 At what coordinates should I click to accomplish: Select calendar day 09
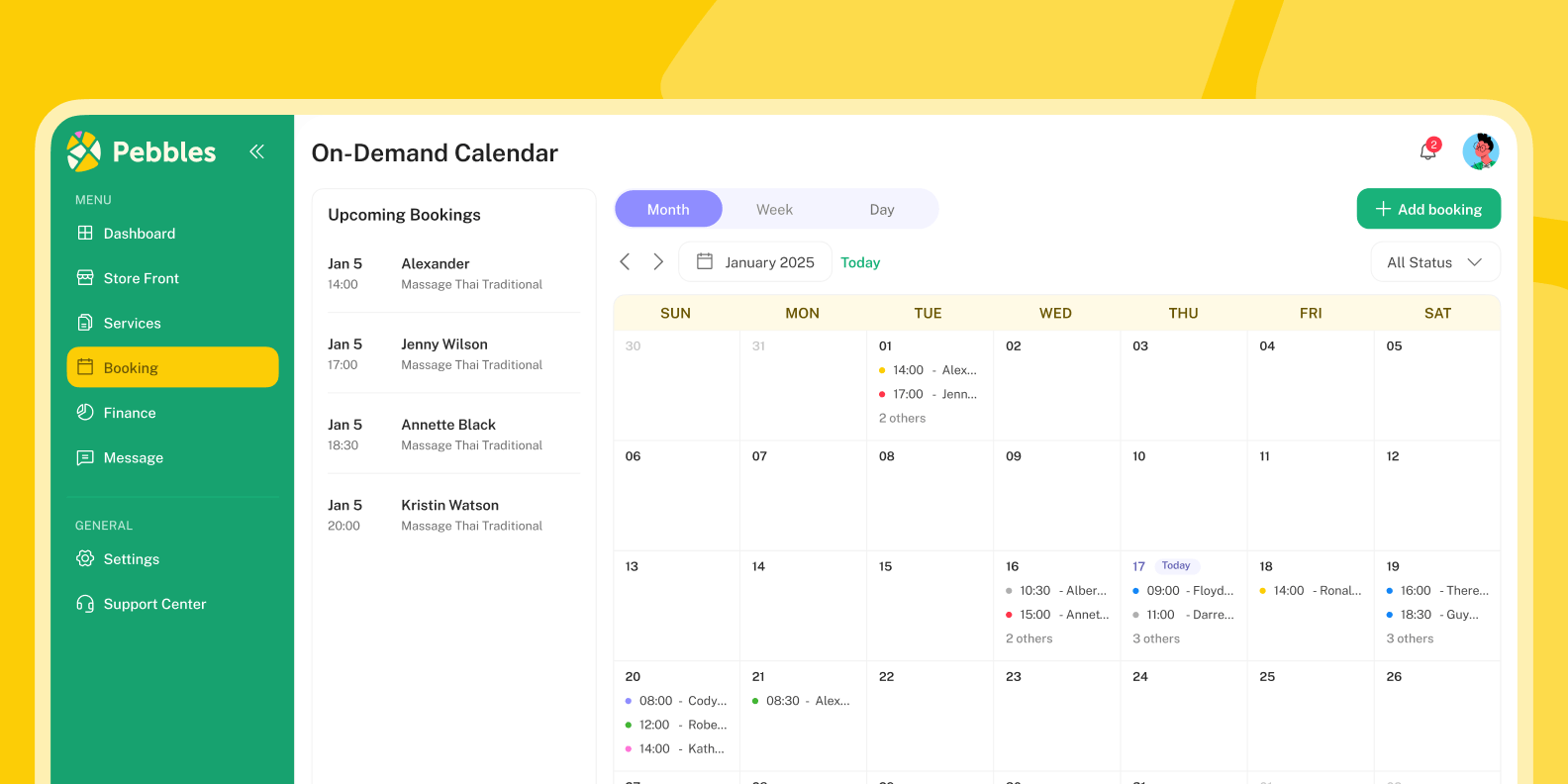[x=1056, y=496]
